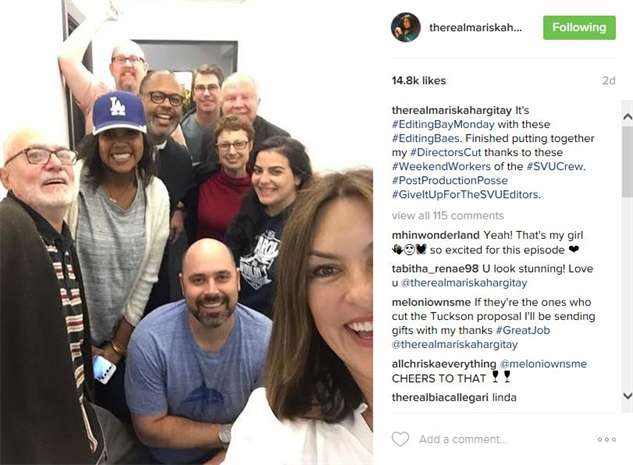
Task: Open the #SVUCrew hashtag link
Action: tap(555, 166)
